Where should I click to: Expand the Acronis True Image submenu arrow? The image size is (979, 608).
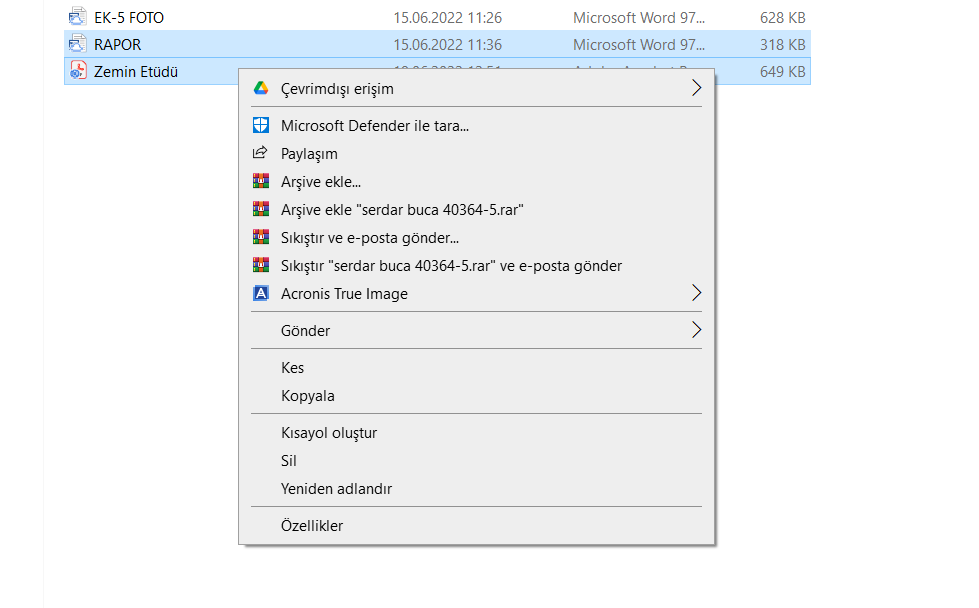click(696, 293)
